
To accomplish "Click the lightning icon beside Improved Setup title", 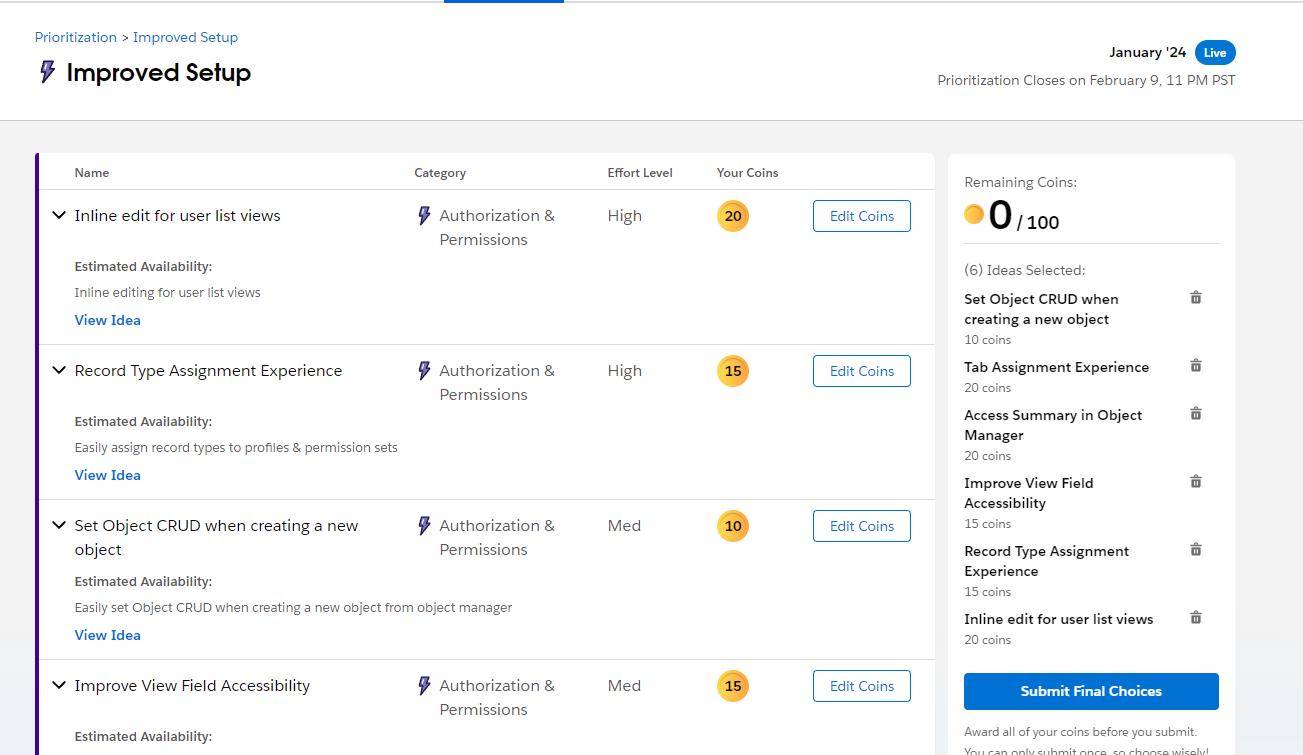I will coord(47,72).
